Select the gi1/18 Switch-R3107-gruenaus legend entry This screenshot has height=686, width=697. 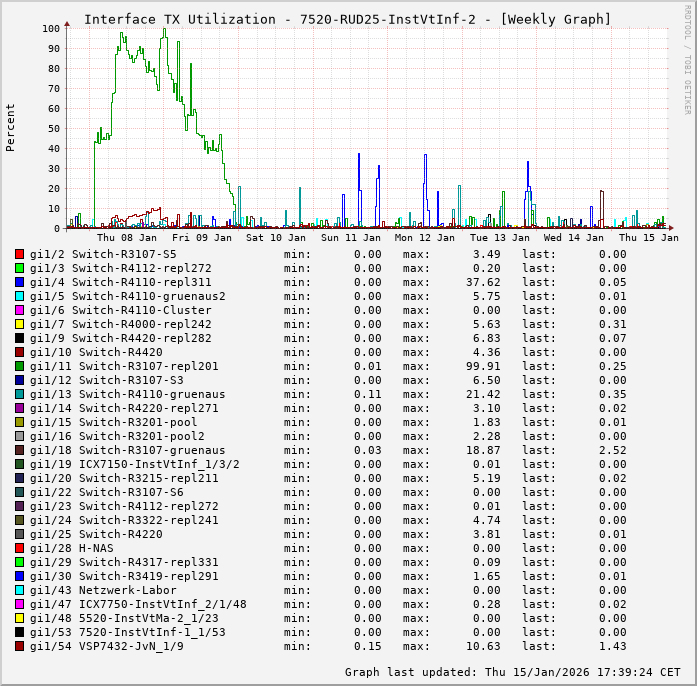[127, 450]
